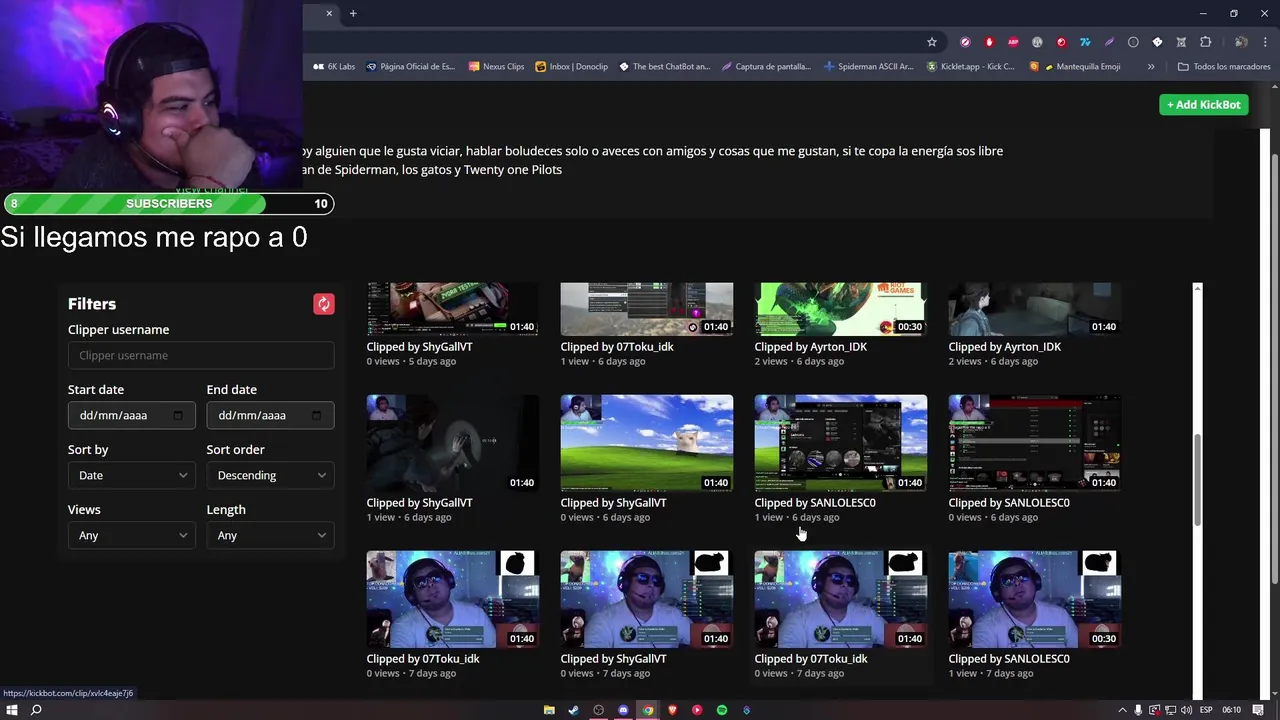Close the current browser tab

(x=329, y=13)
